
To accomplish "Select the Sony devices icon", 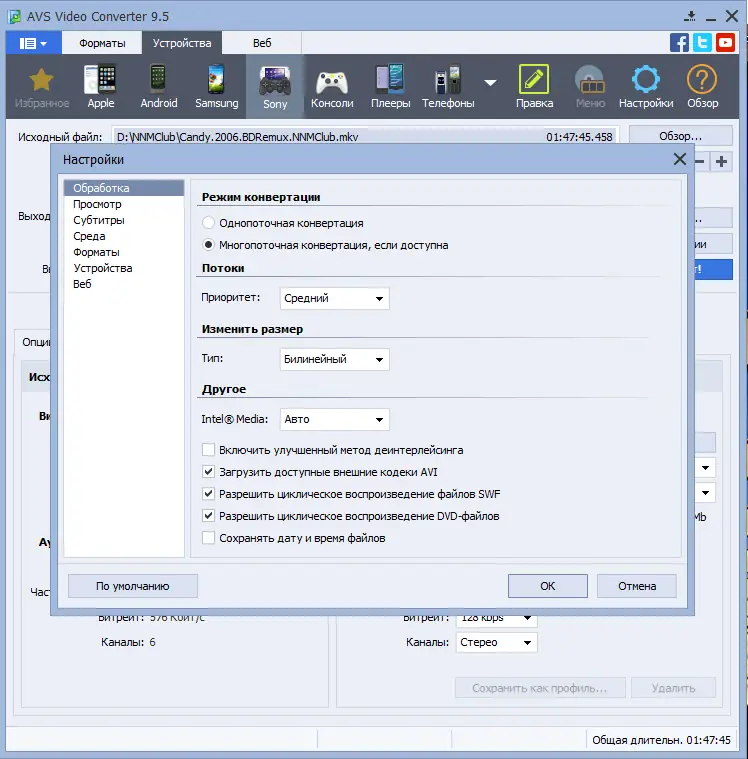I will coord(275,86).
